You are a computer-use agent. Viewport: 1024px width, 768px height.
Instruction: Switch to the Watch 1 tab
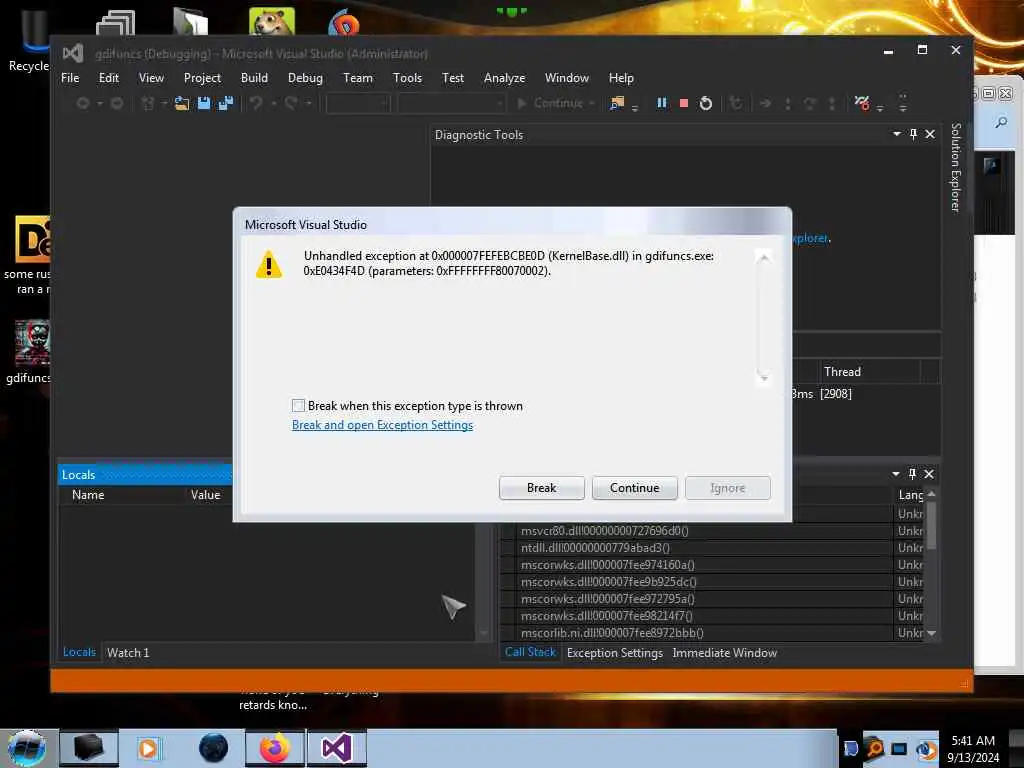(x=128, y=652)
